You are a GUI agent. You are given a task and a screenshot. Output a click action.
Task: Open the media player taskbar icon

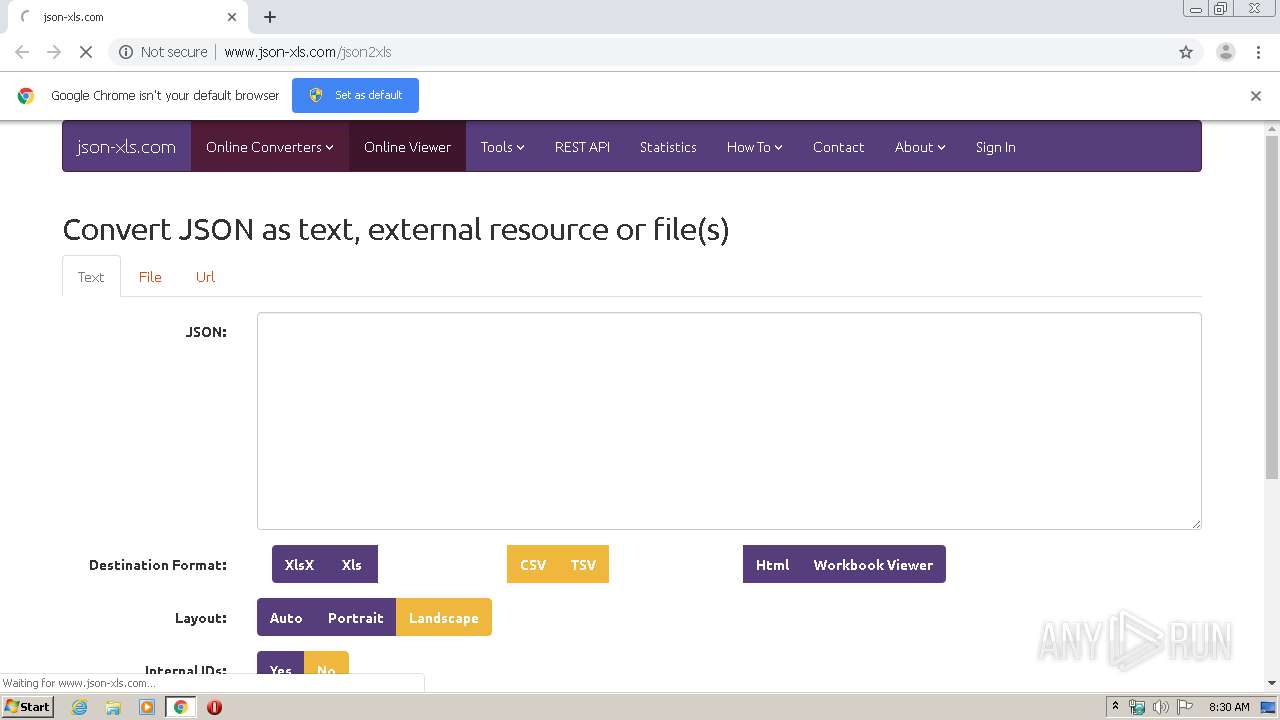(147, 707)
